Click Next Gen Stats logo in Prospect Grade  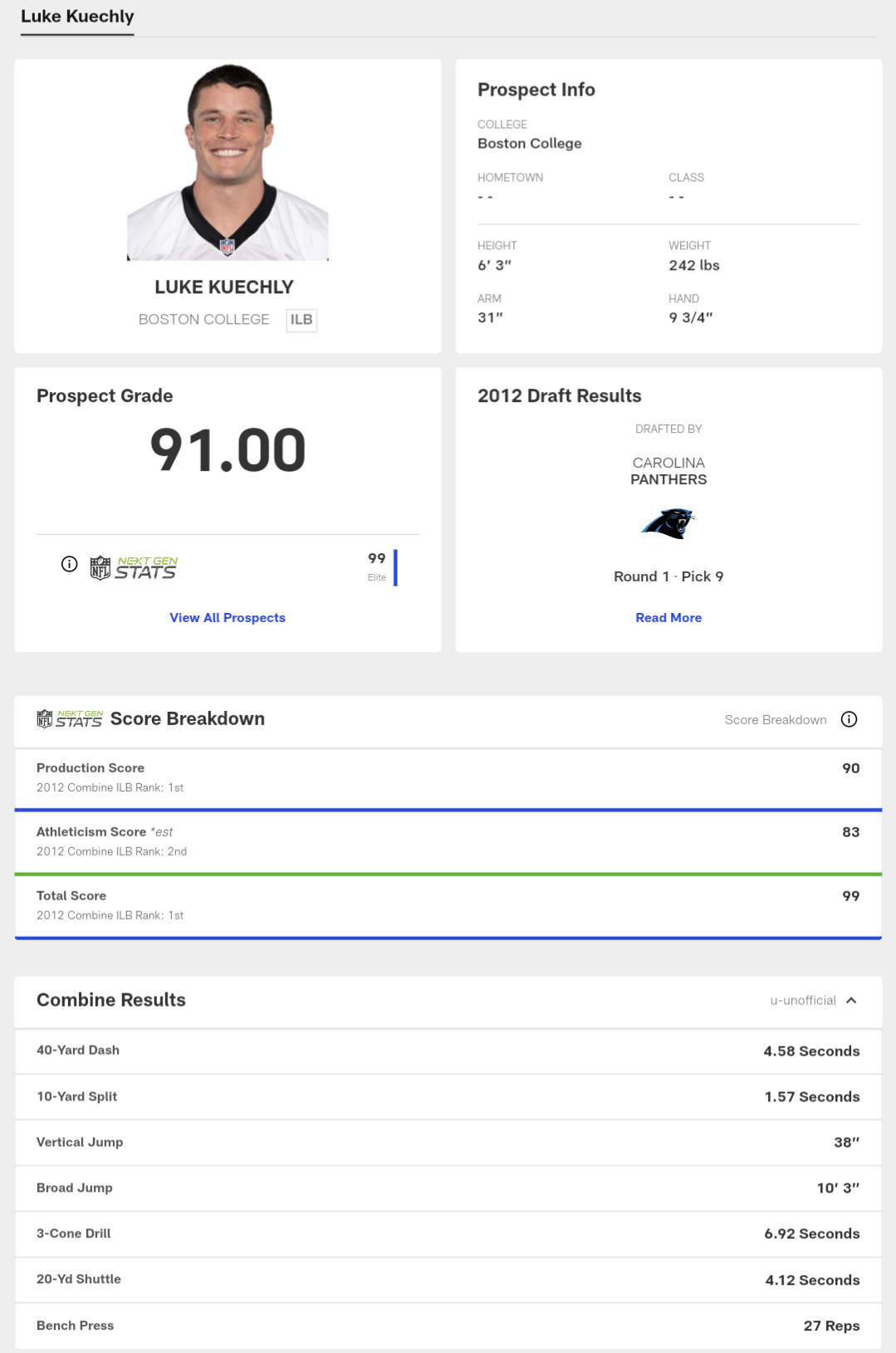(134, 568)
